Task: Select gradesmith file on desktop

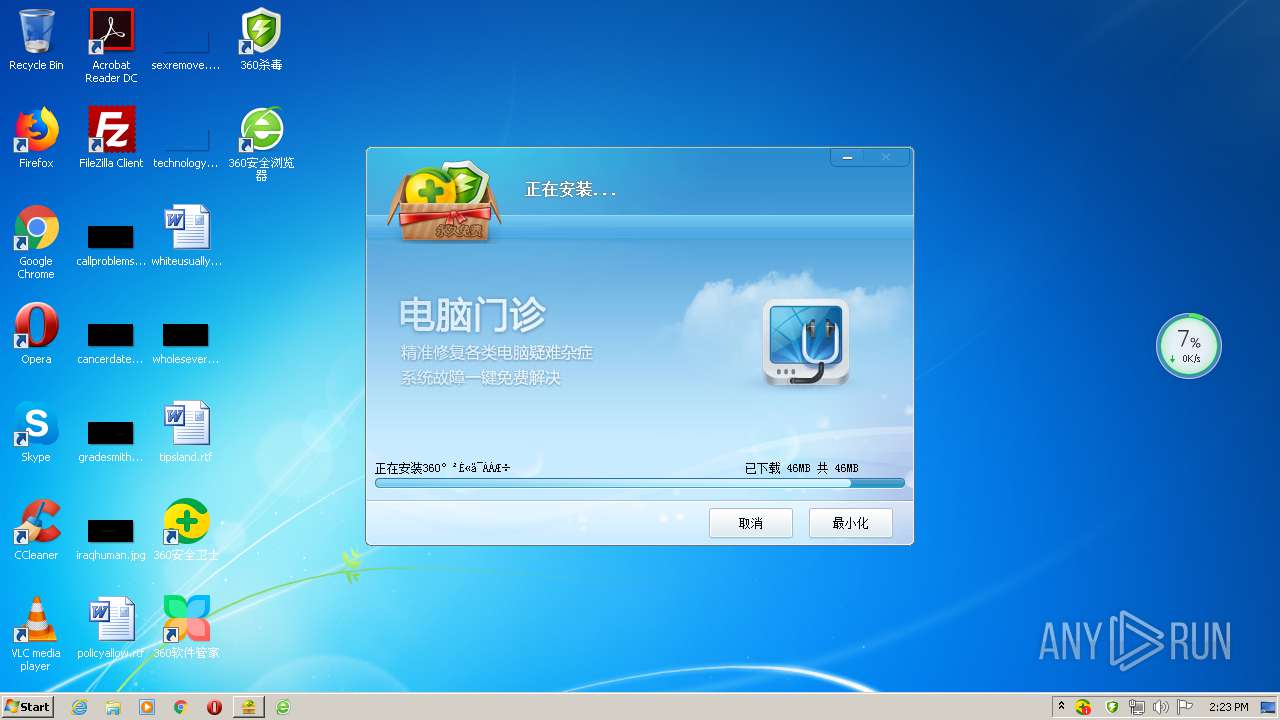Action: tap(111, 440)
